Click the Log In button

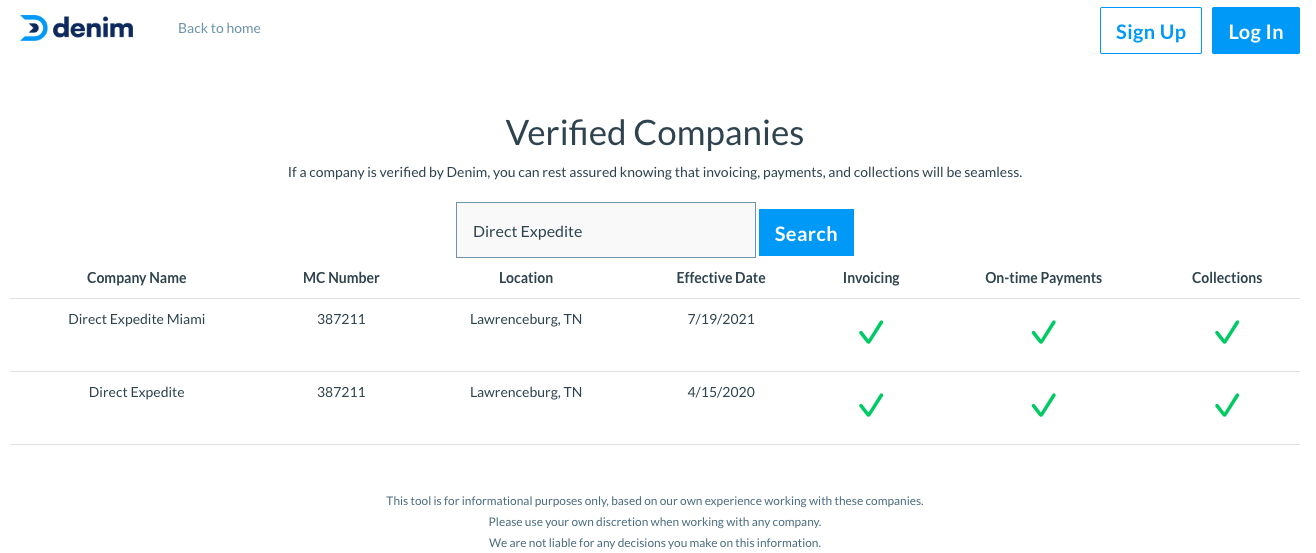tap(1256, 31)
